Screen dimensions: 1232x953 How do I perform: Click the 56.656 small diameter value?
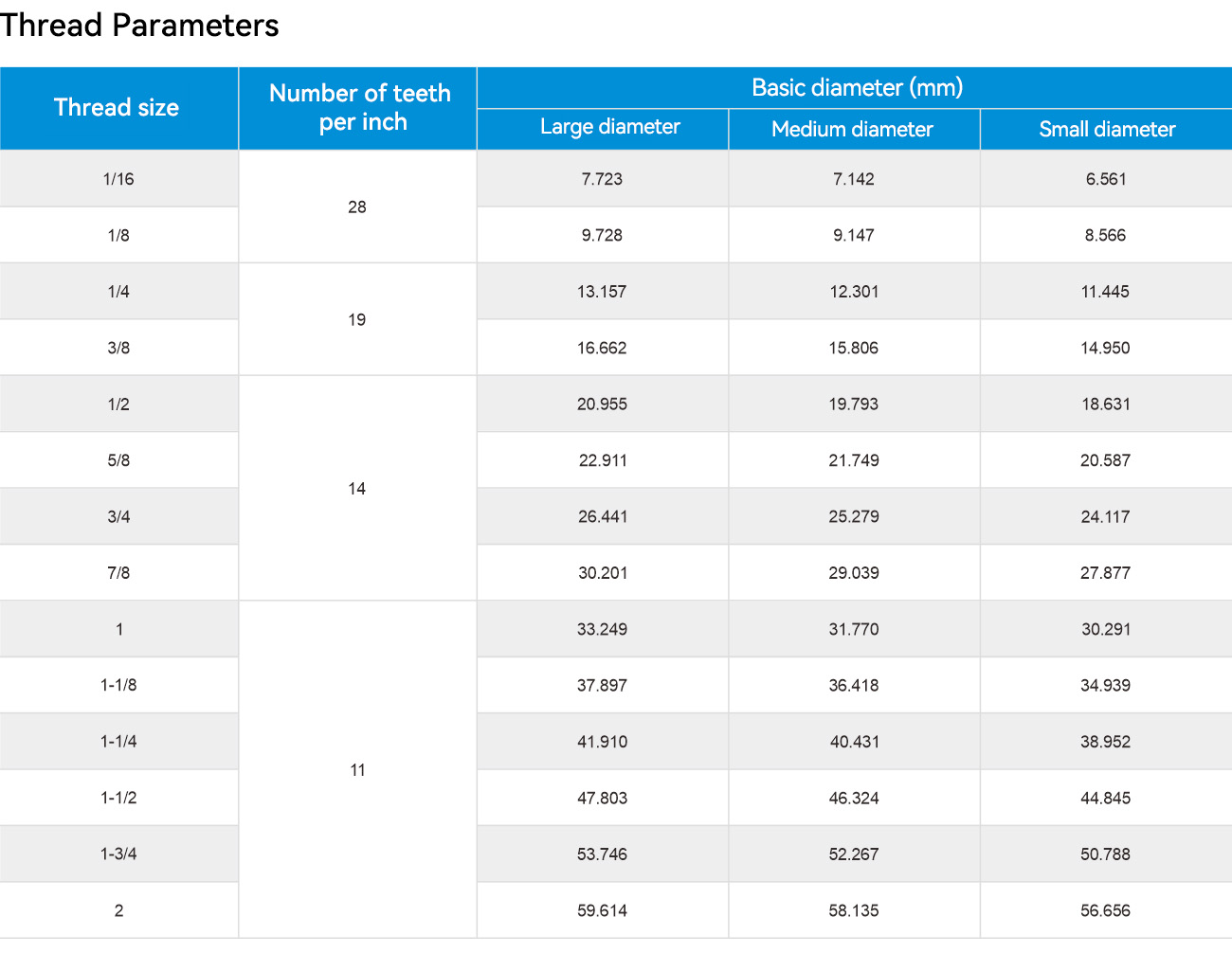(1106, 910)
